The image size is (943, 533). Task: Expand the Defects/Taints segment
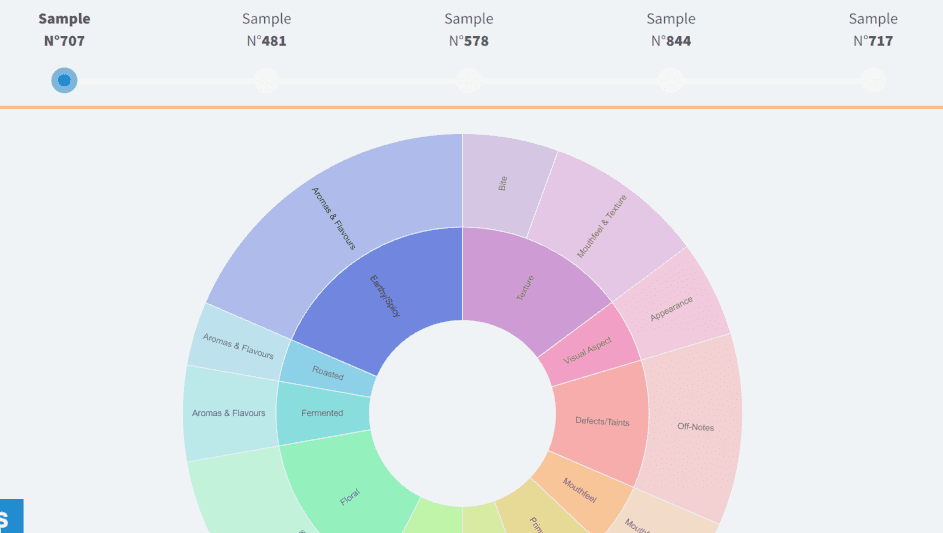pyautogui.click(x=602, y=421)
